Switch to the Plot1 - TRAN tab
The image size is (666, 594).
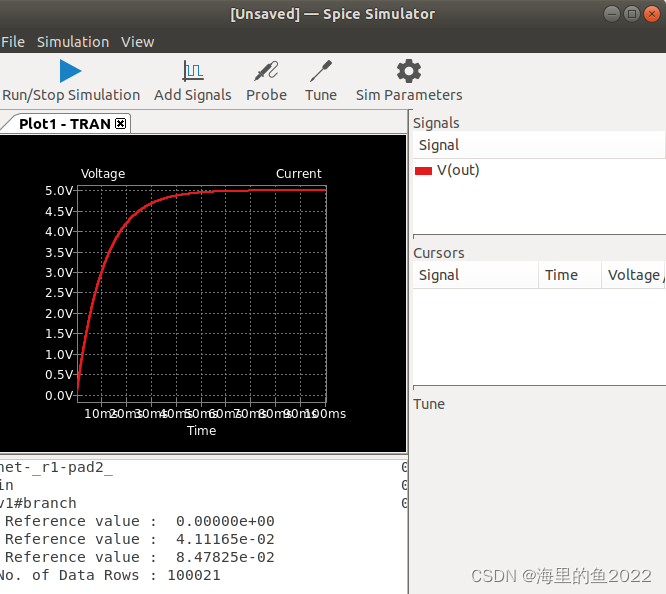[65, 124]
